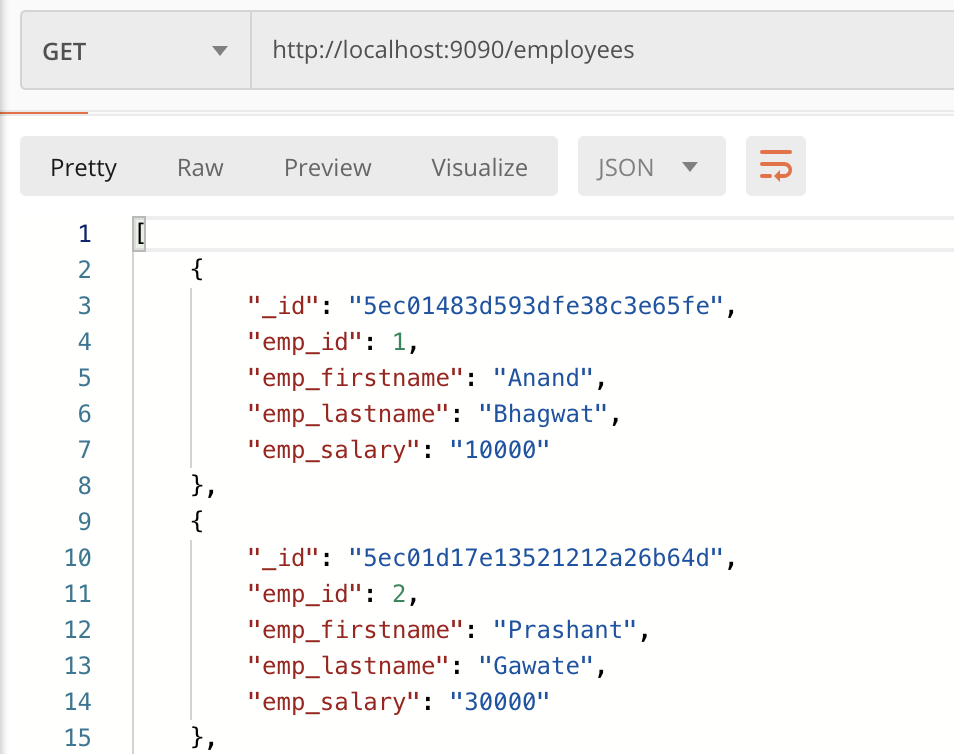The width and height of the screenshot is (954, 754).
Task: Switch to the Preview tab
Action: pyautogui.click(x=327, y=167)
